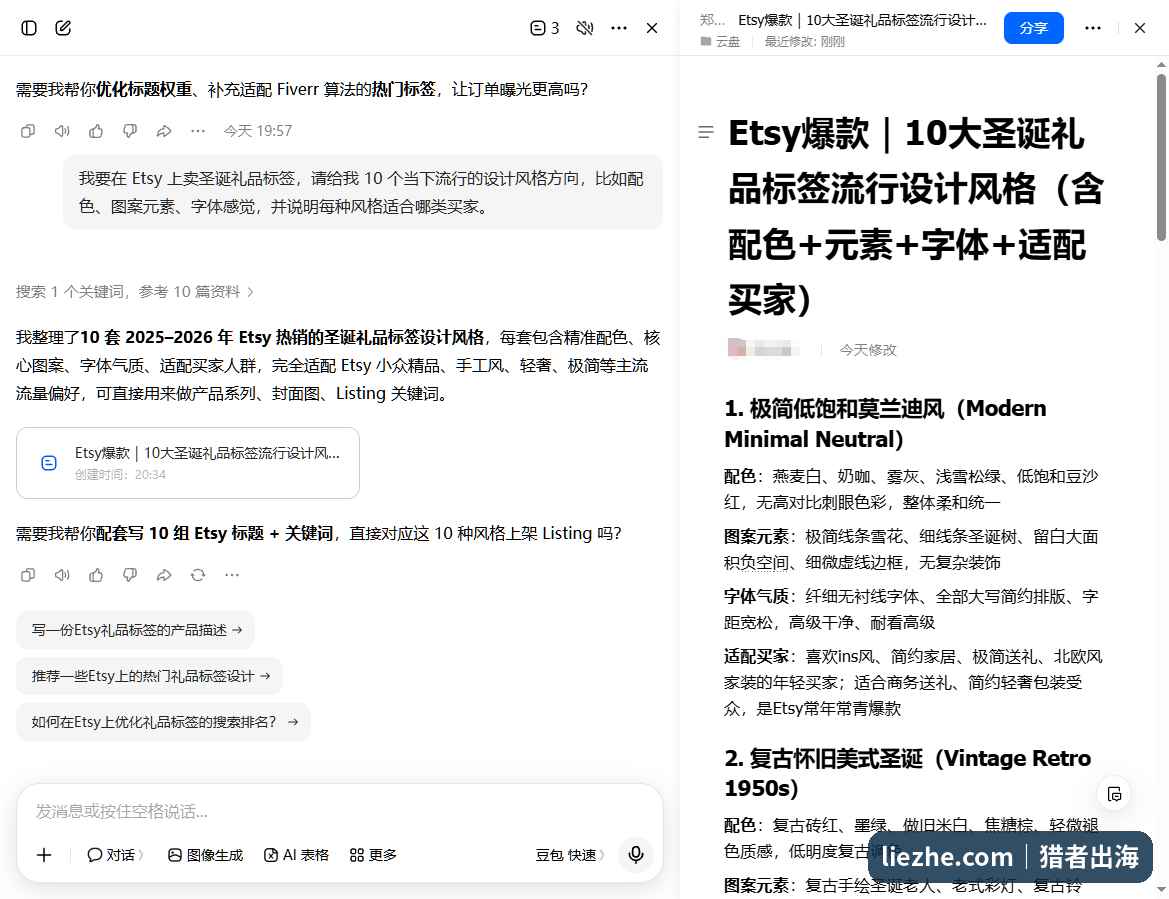Thumbs up the Etsy styles reply

click(x=96, y=575)
